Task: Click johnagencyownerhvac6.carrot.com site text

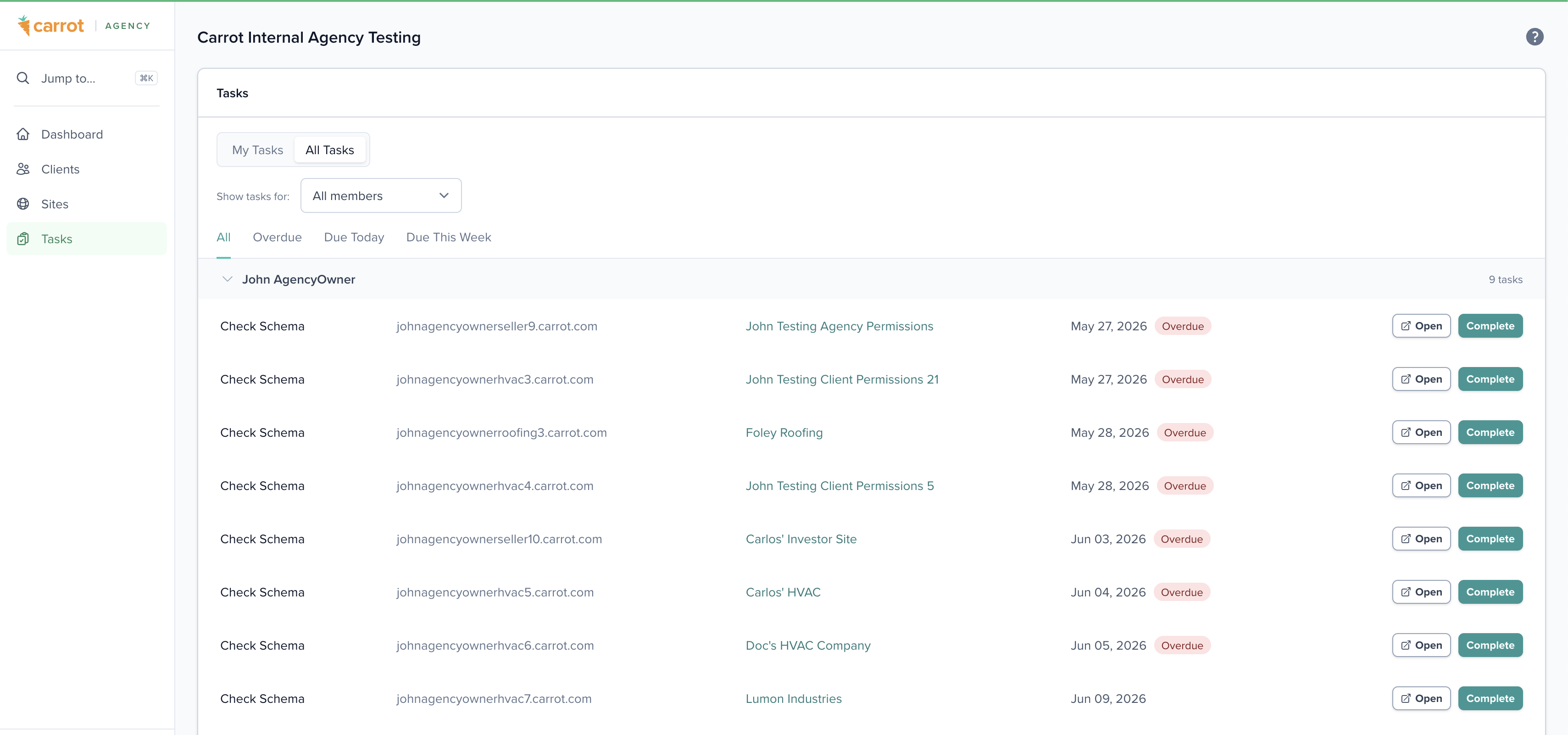Action: (495, 646)
